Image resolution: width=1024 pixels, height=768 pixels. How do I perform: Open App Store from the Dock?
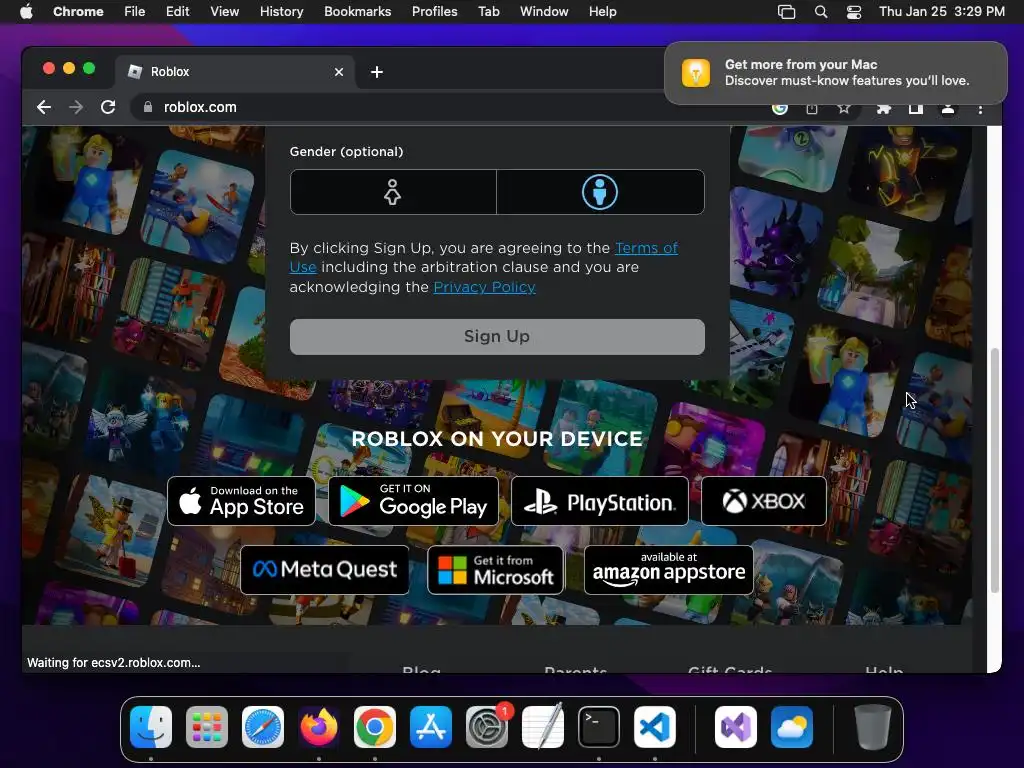pyautogui.click(x=431, y=727)
